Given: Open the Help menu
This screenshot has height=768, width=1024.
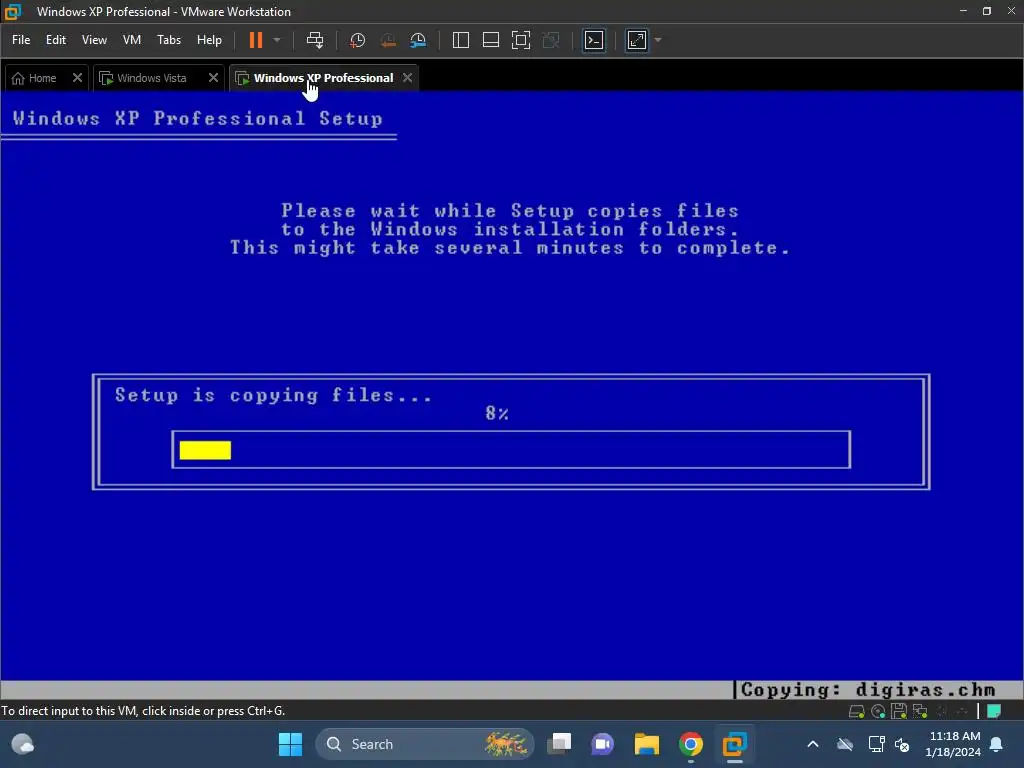Looking at the screenshot, I should pos(209,40).
